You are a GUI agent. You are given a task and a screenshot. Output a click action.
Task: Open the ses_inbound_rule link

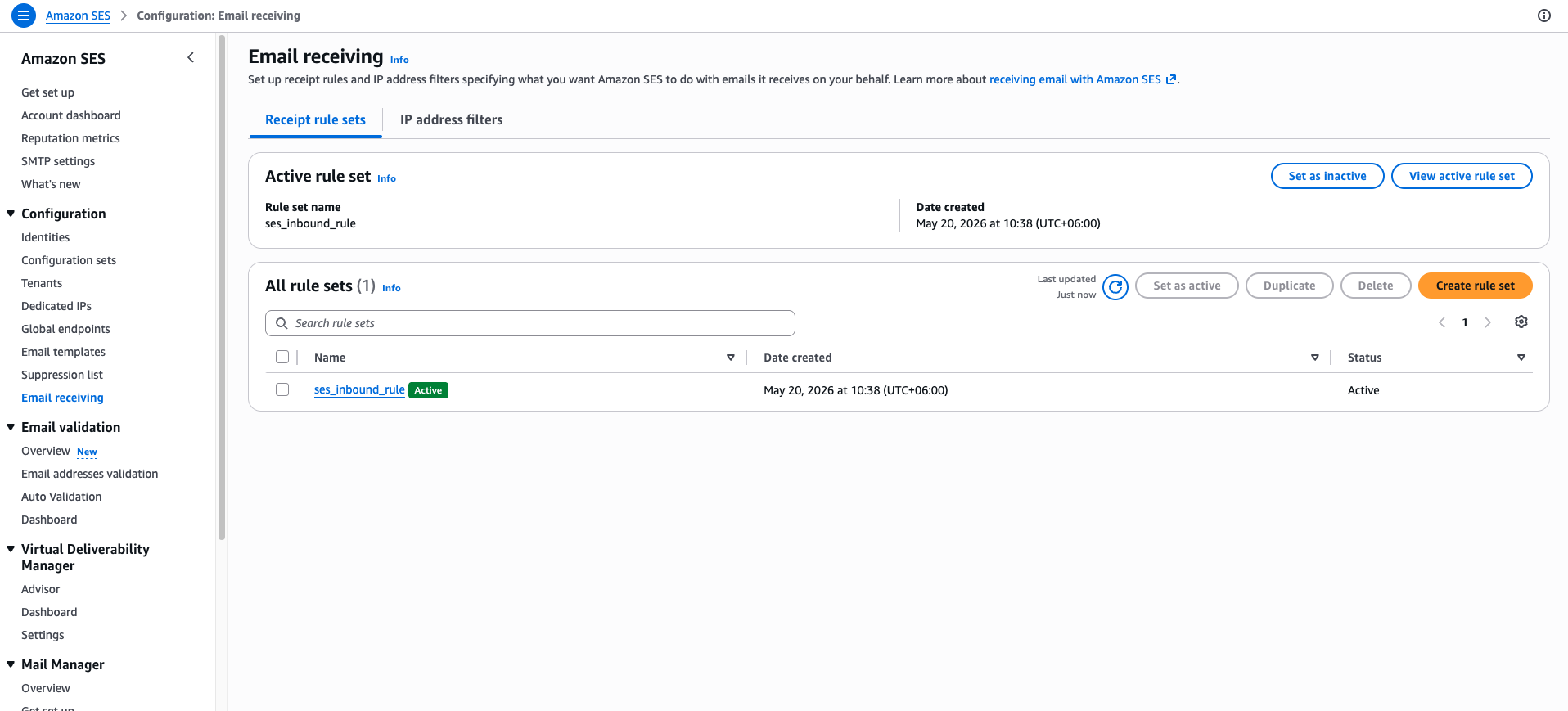click(359, 389)
